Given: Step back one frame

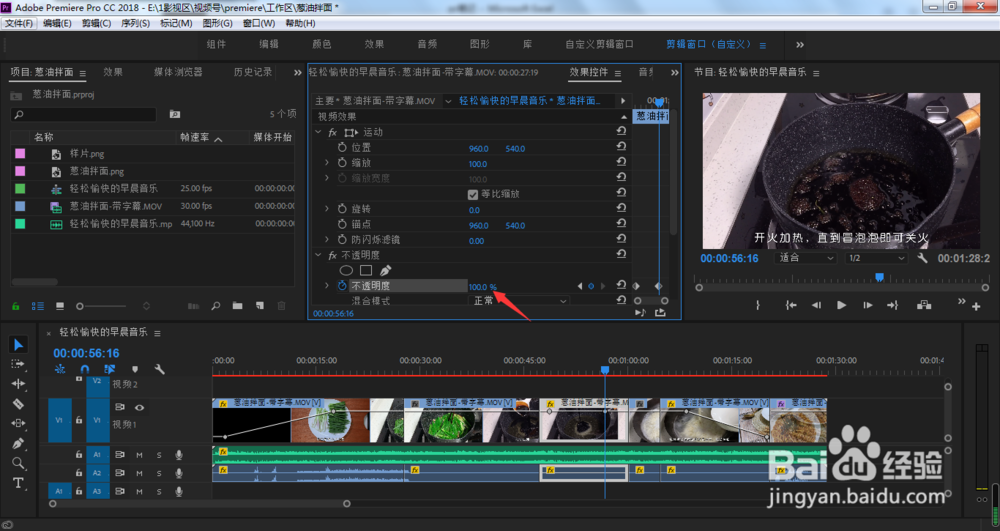Looking at the screenshot, I should tap(816, 305).
